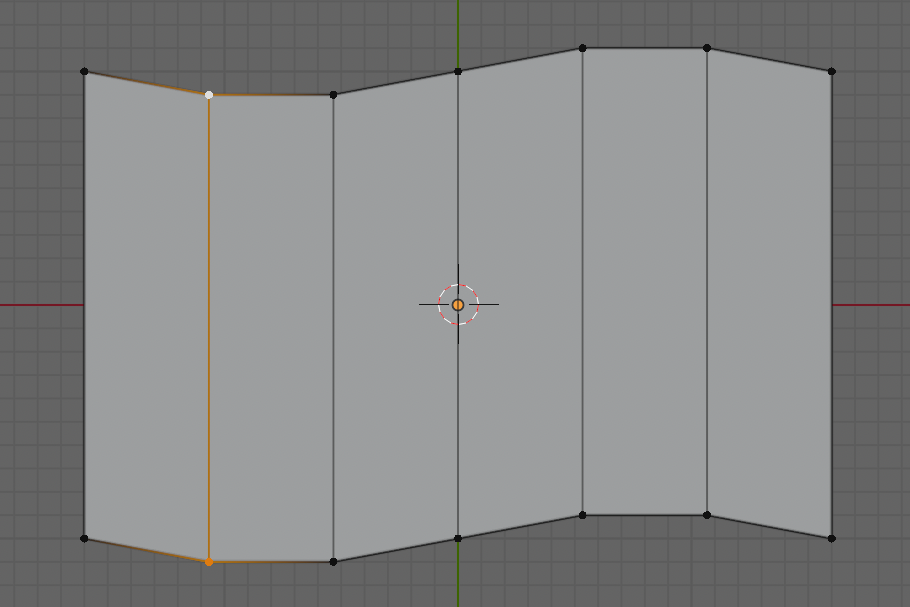Select the rightmost face of the mesh
Image resolution: width=910 pixels, height=607 pixels.
tap(769, 300)
